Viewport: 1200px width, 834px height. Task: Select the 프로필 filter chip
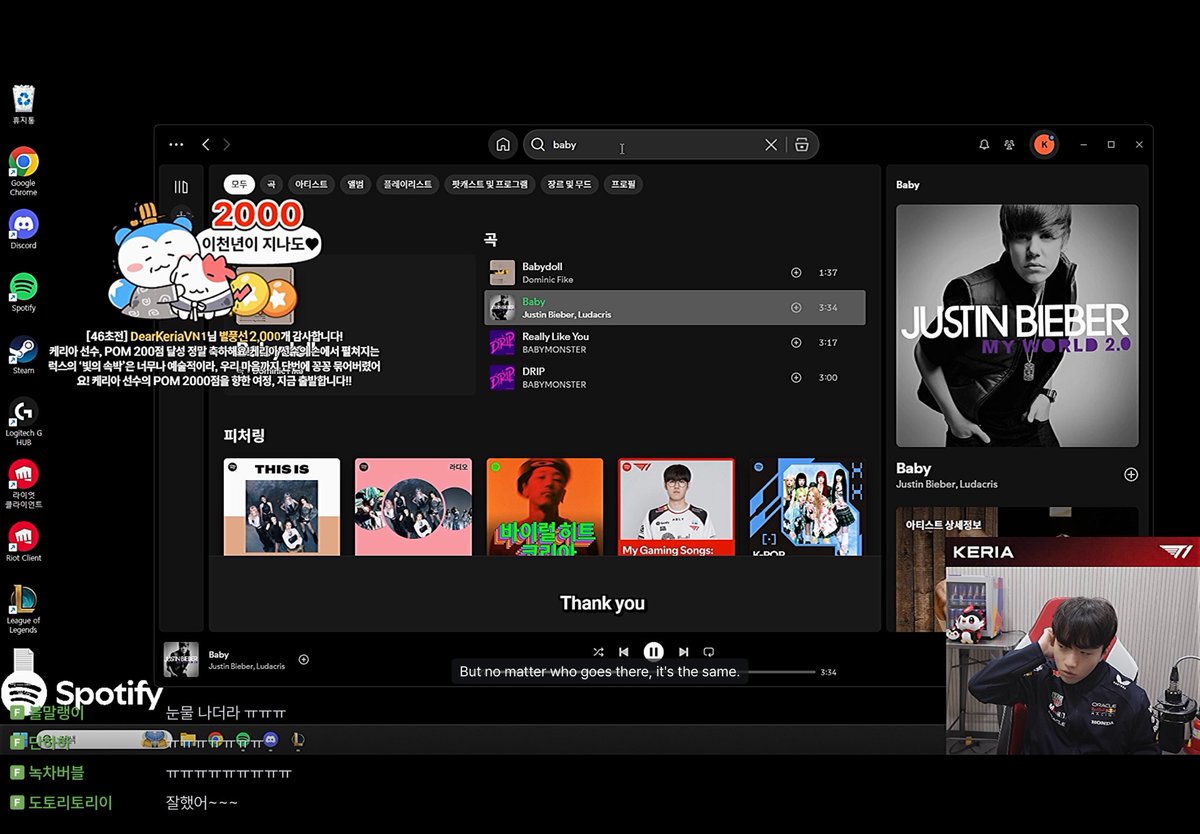pyautogui.click(x=625, y=184)
